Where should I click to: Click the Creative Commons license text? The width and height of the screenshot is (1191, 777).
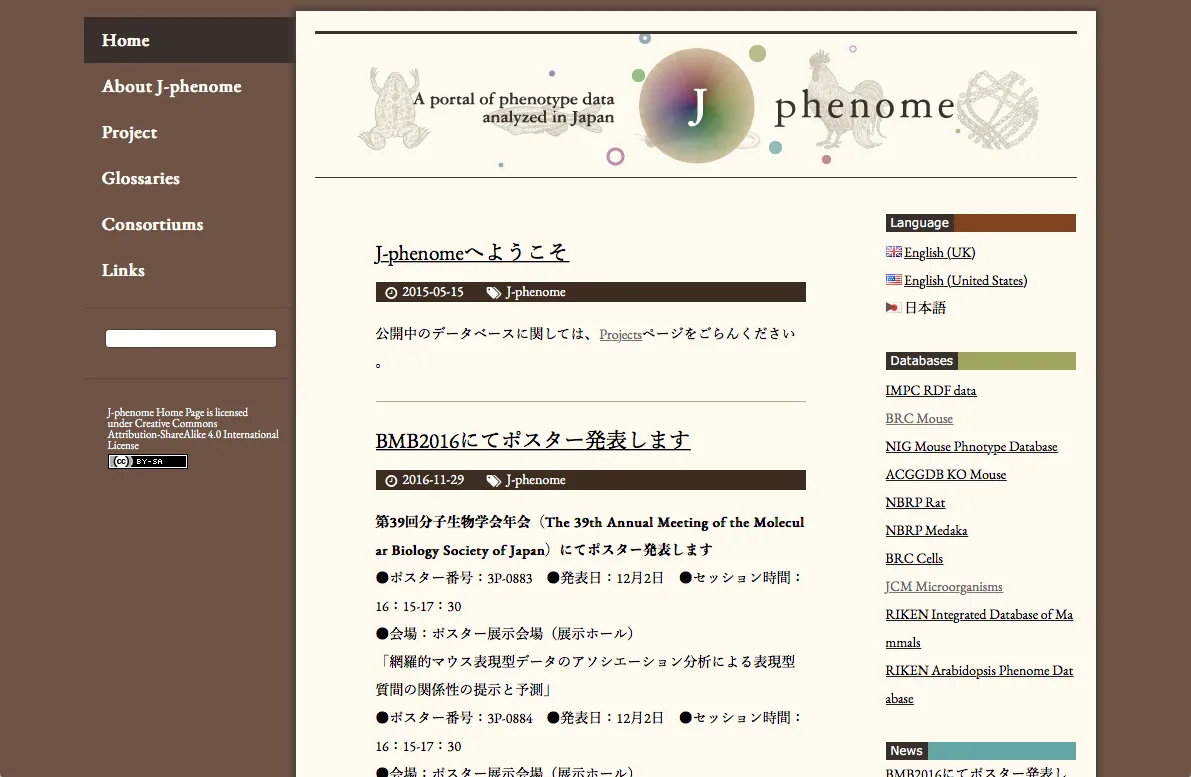coord(193,428)
